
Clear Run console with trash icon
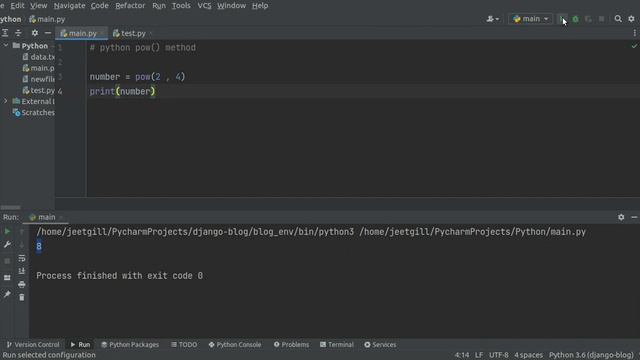22,298
